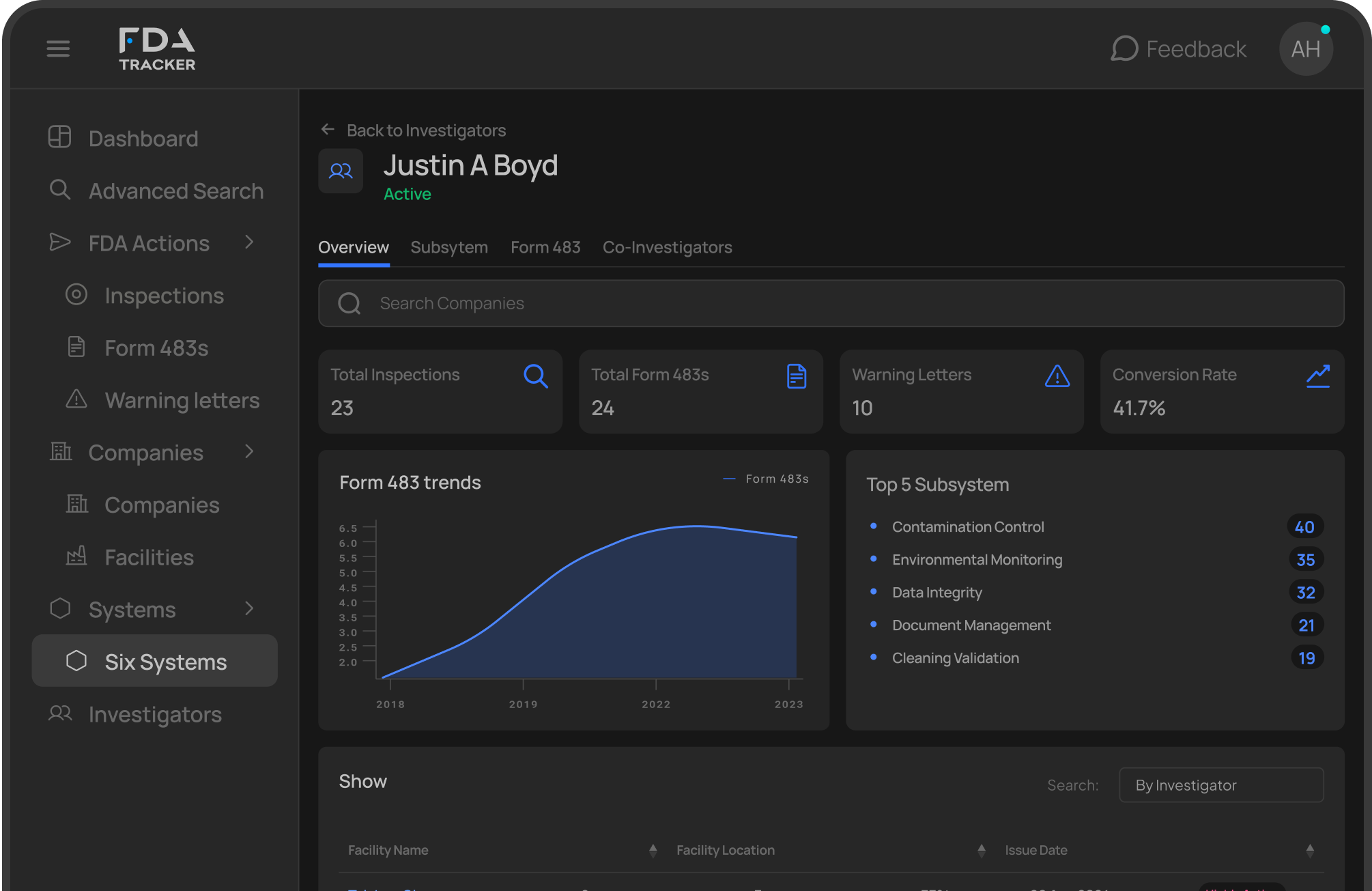This screenshot has width=1372, height=891.
Task: Click the Conversion Rate trend arrow icon
Action: pos(1318,376)
